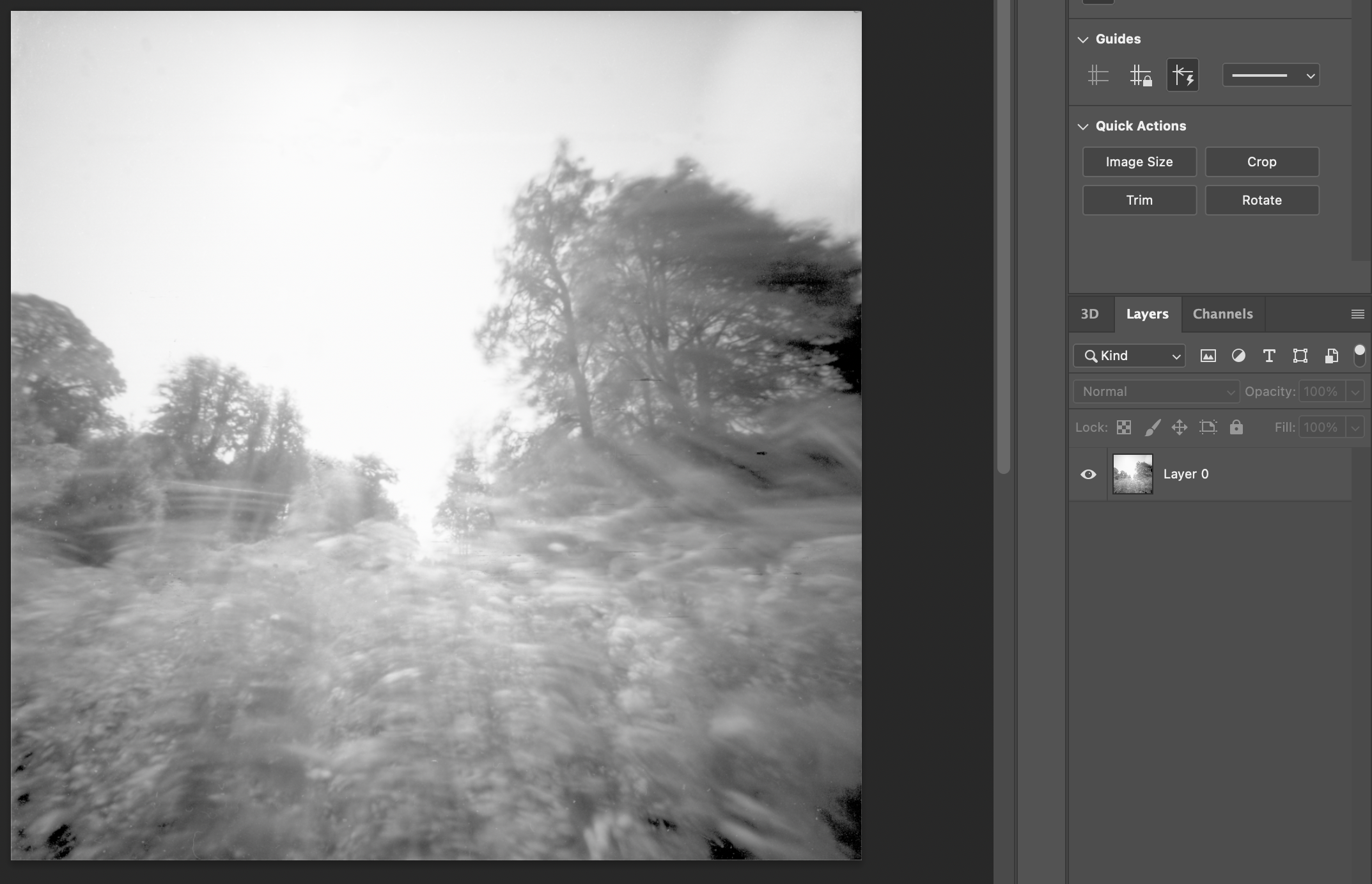
Task: Filter layers by adjustment layers icon
Action: [x=1238, y=356]
